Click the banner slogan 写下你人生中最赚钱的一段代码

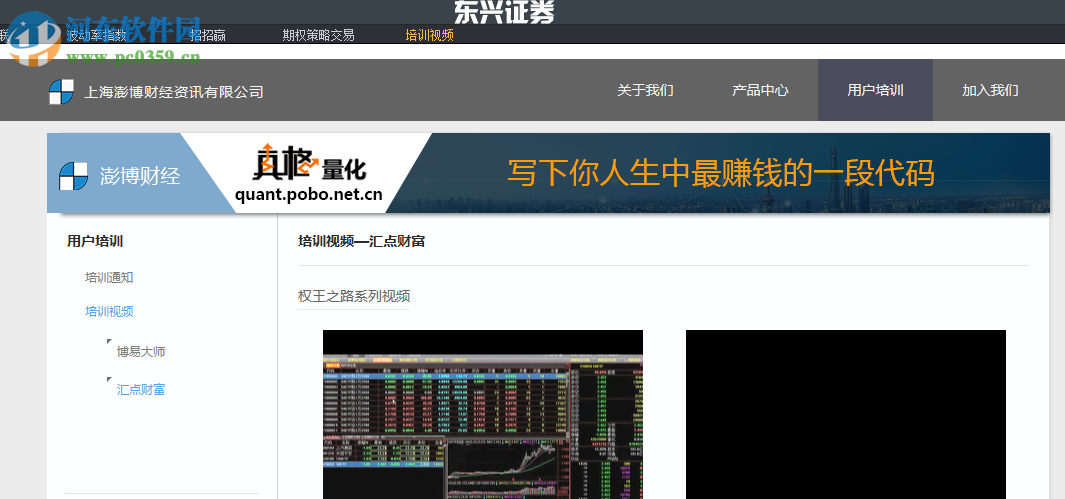pyautogui.click(x=721, y=173)
